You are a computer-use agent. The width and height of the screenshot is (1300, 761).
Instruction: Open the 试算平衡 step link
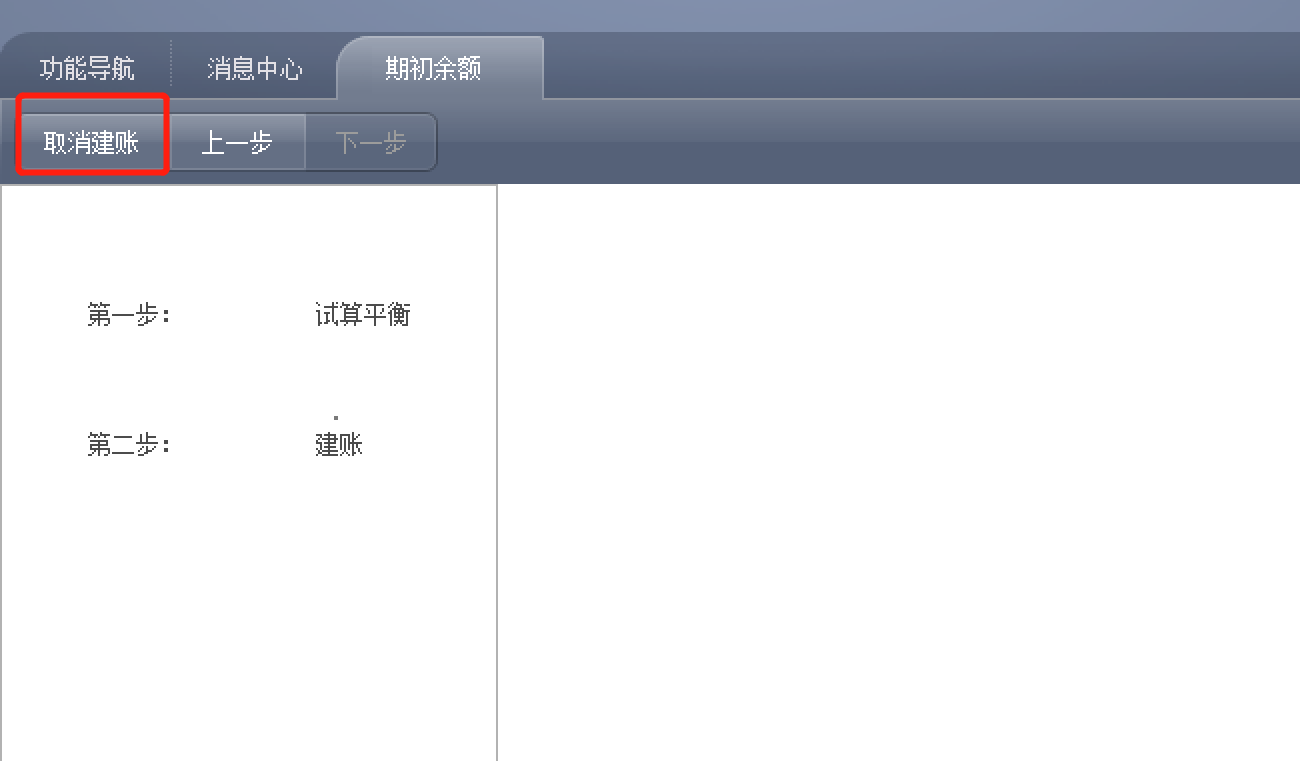[x=362, y=314]
